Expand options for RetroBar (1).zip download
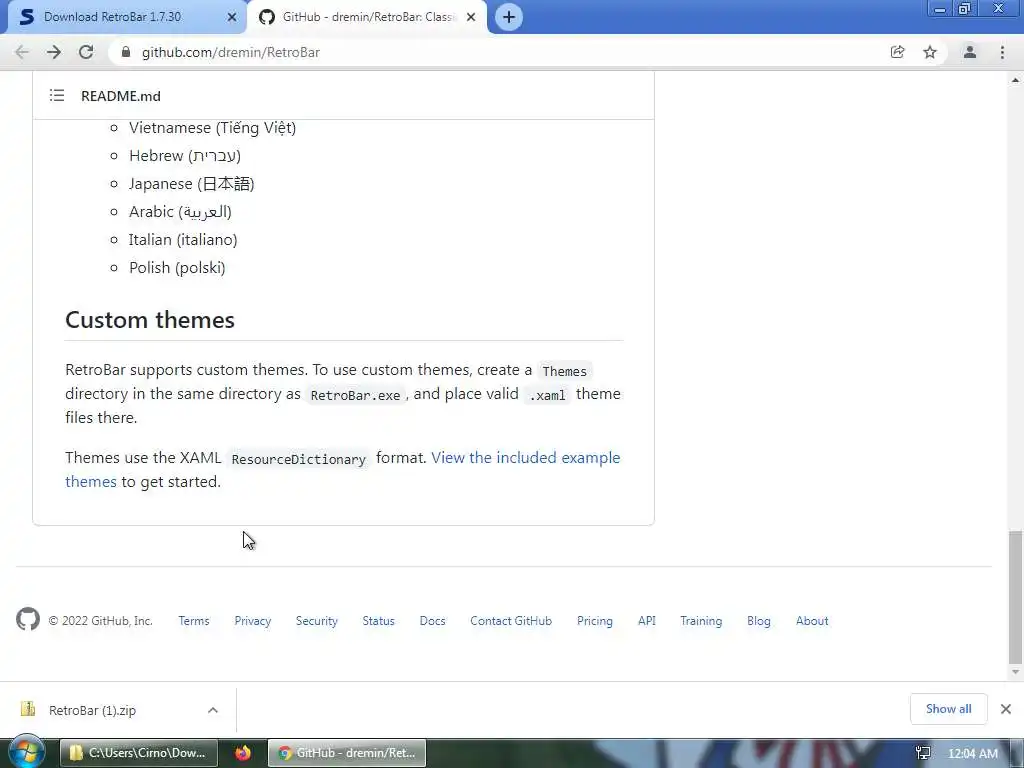 pos(213,710)
